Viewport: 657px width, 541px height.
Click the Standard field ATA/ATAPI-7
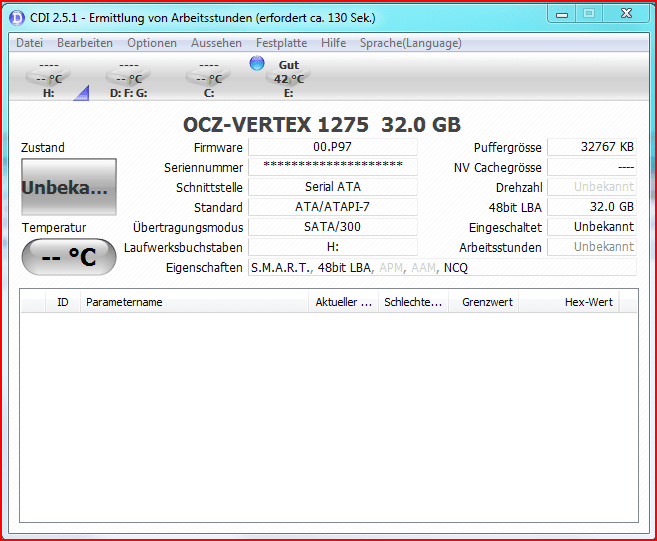(x=333, y=207)
